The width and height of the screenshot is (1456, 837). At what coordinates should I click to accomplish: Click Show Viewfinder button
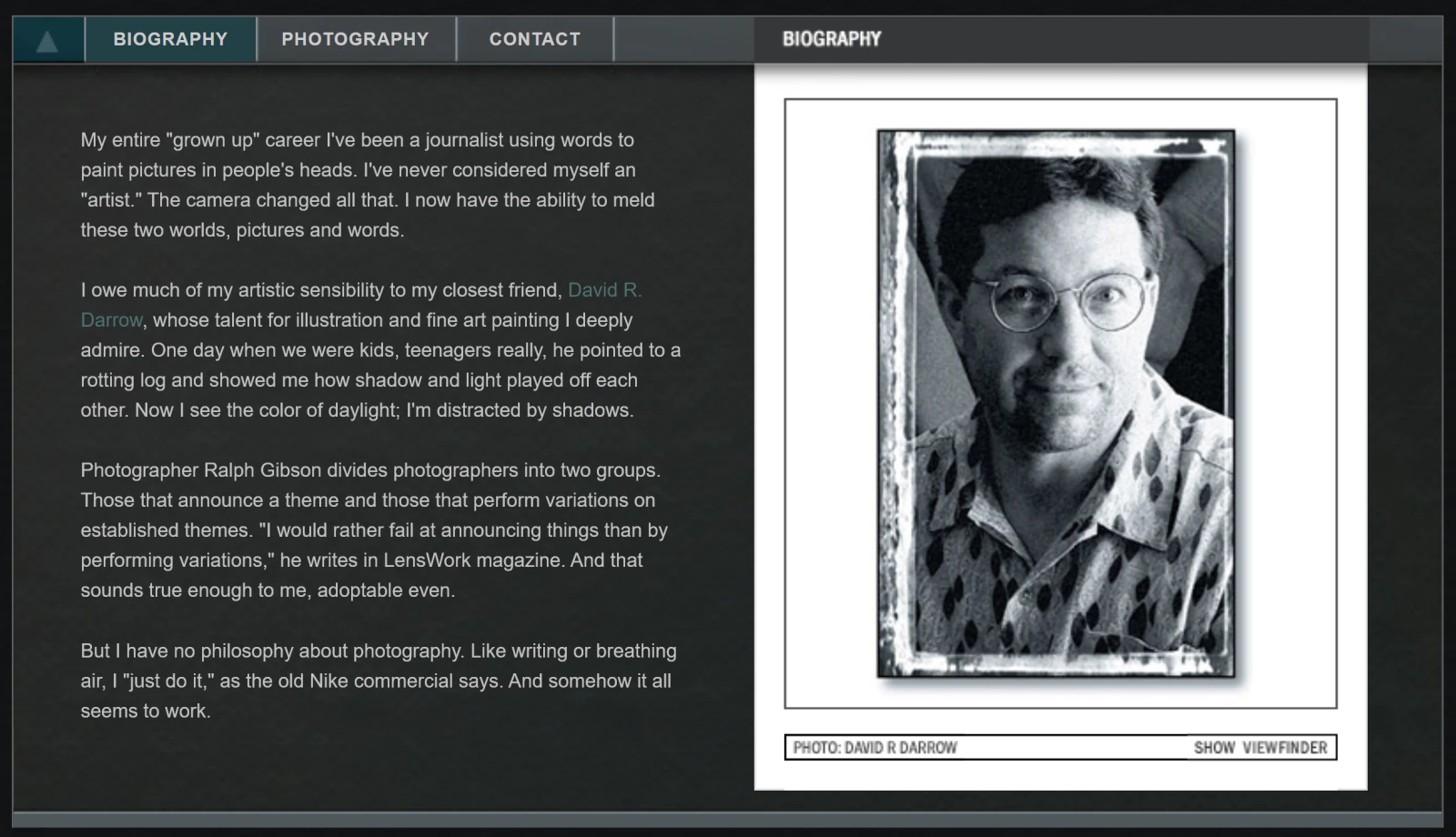(1260, 748)
